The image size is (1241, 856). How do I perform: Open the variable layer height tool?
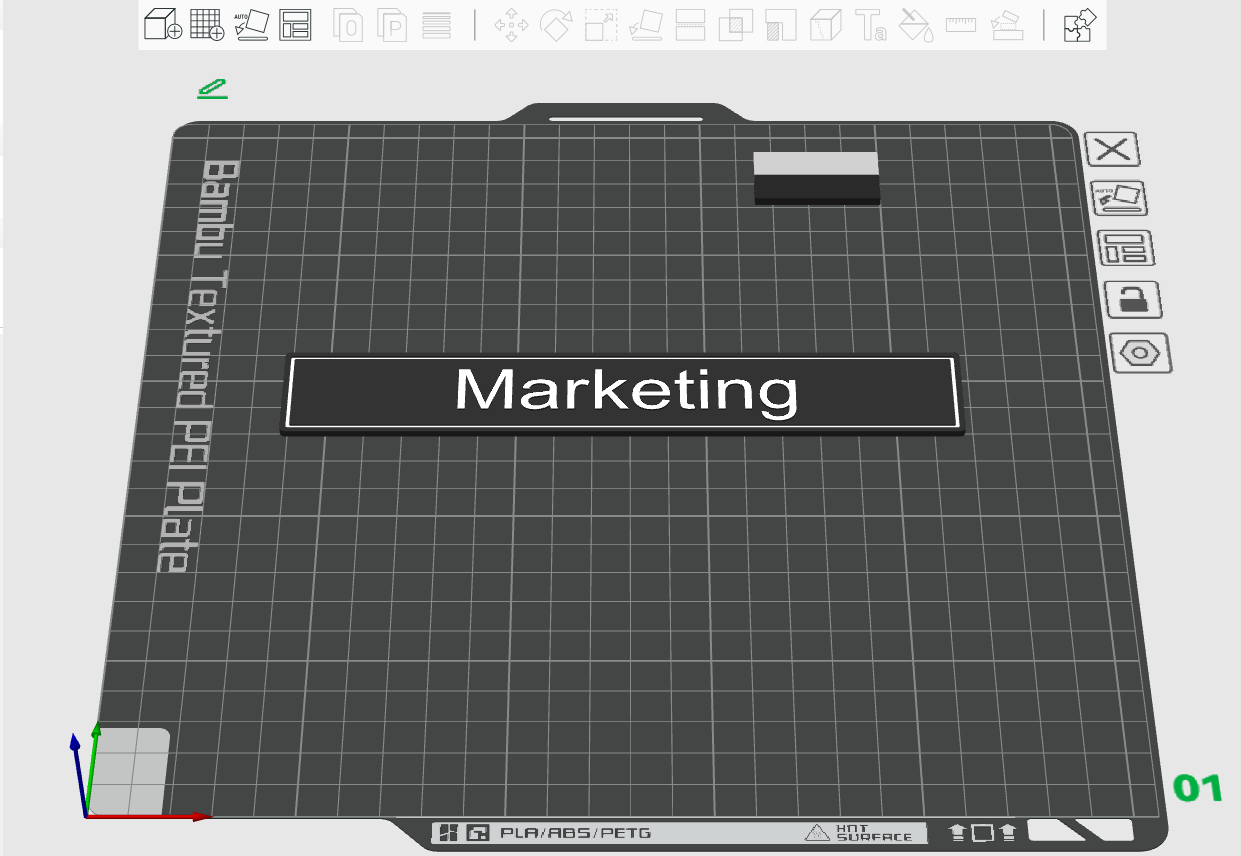(437, 26)
